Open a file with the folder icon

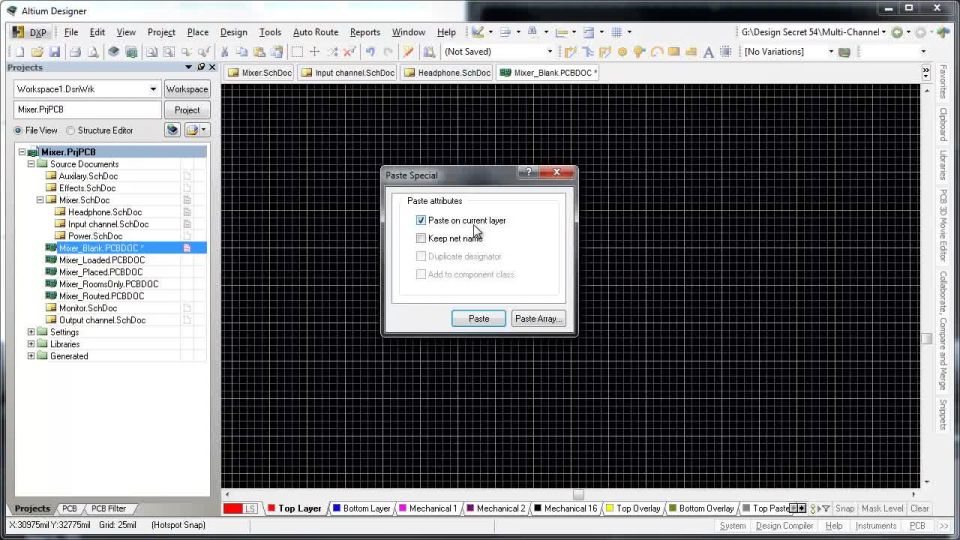point(37,52)
